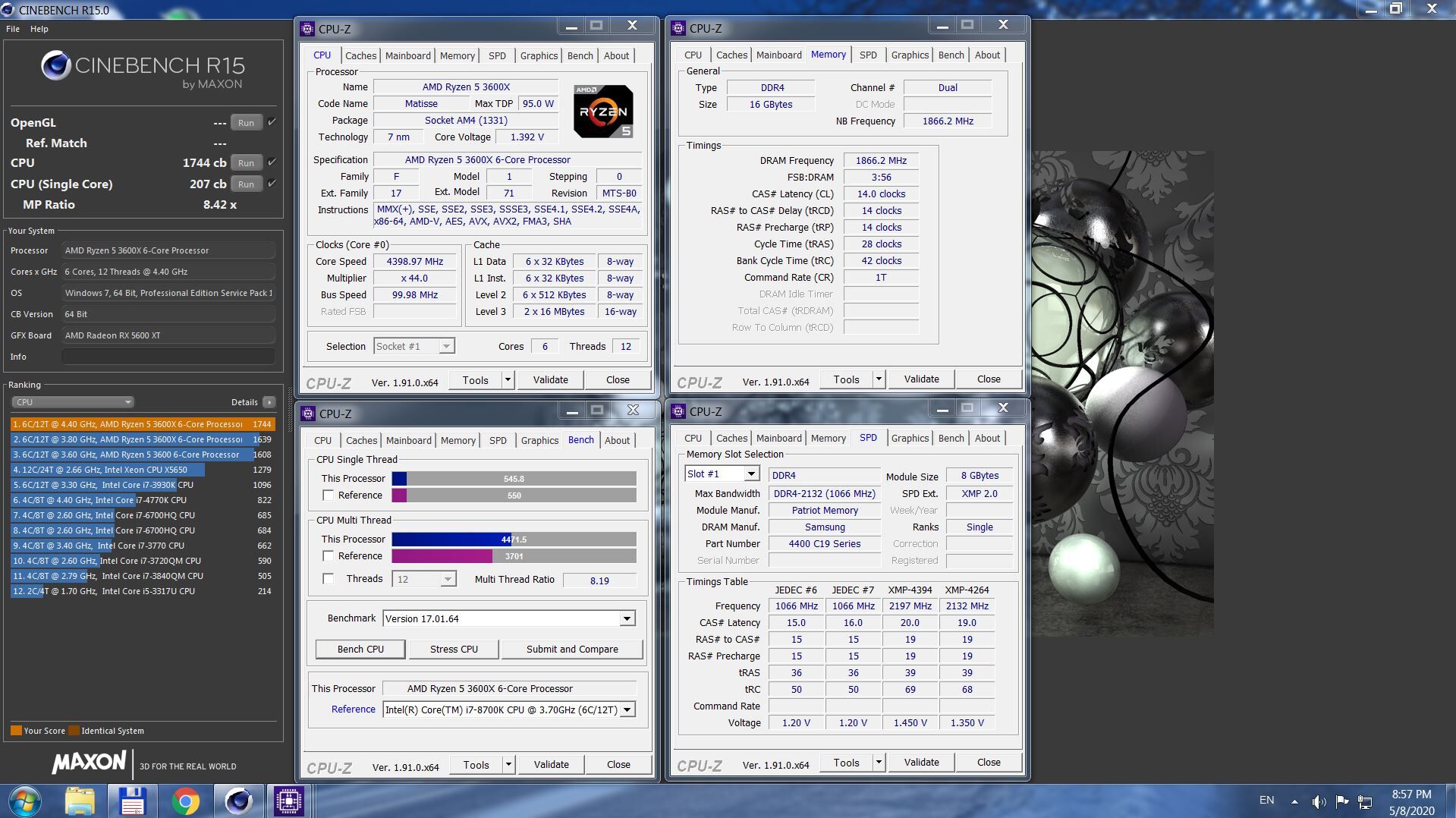This screenshot has height=818, width=1456.
Task: Click This Processor single thread bar 545.8
Action: [x=514, y=478]
